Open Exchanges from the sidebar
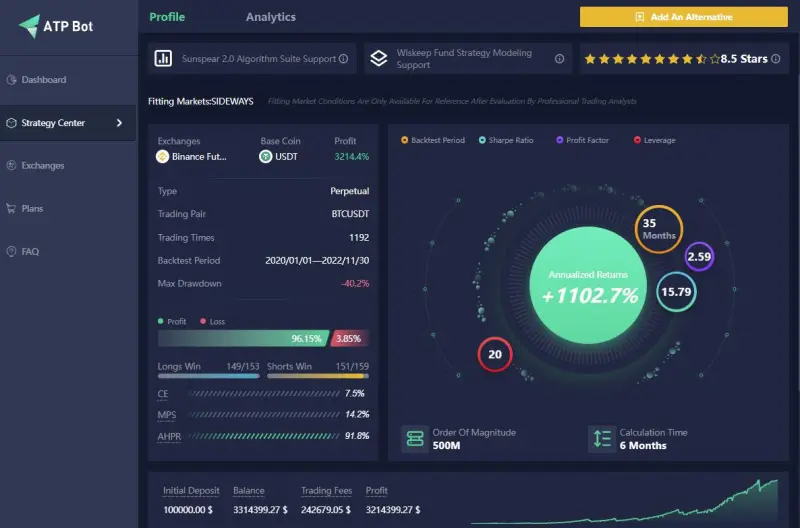 click(x=42, y=166)
